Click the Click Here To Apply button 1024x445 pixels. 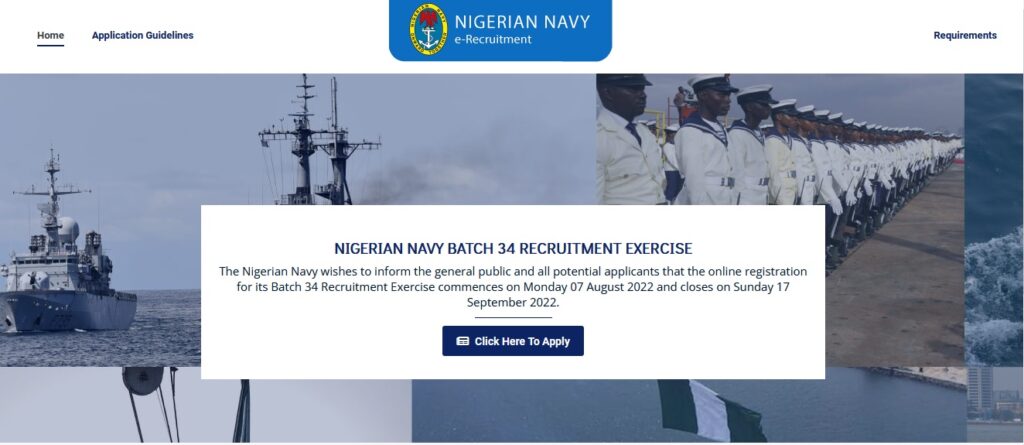click(x=513, y=341)
